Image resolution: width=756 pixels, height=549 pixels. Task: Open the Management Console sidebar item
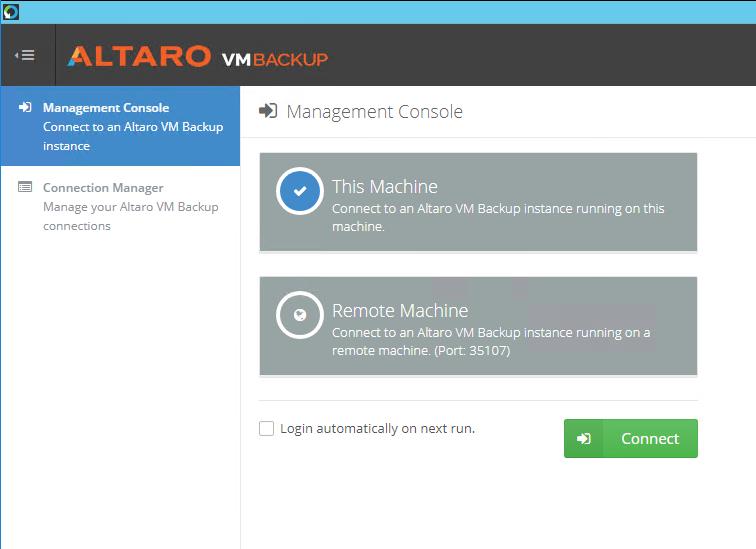[120, 126]
